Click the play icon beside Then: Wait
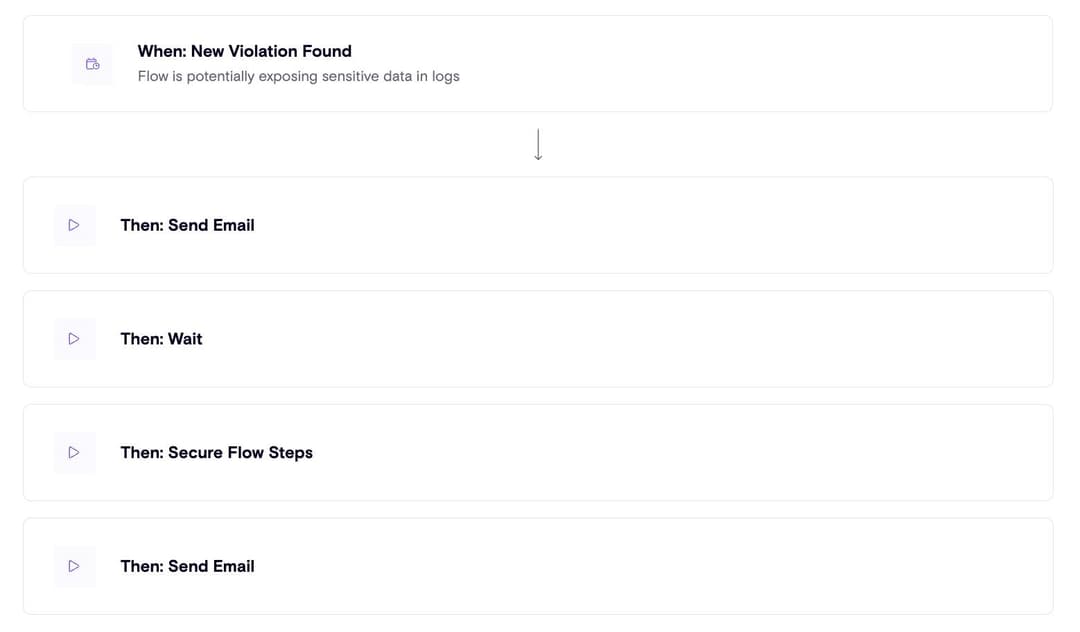The height and width of the screenshot is (632, 1080). (74, 339)
